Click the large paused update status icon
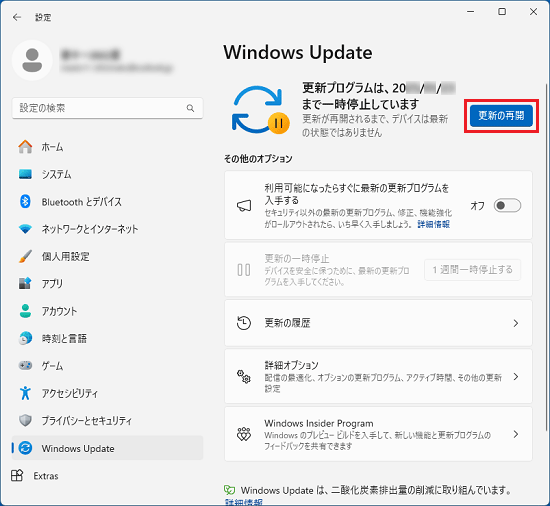Screen dimensions: 550x506 point(261,110)
